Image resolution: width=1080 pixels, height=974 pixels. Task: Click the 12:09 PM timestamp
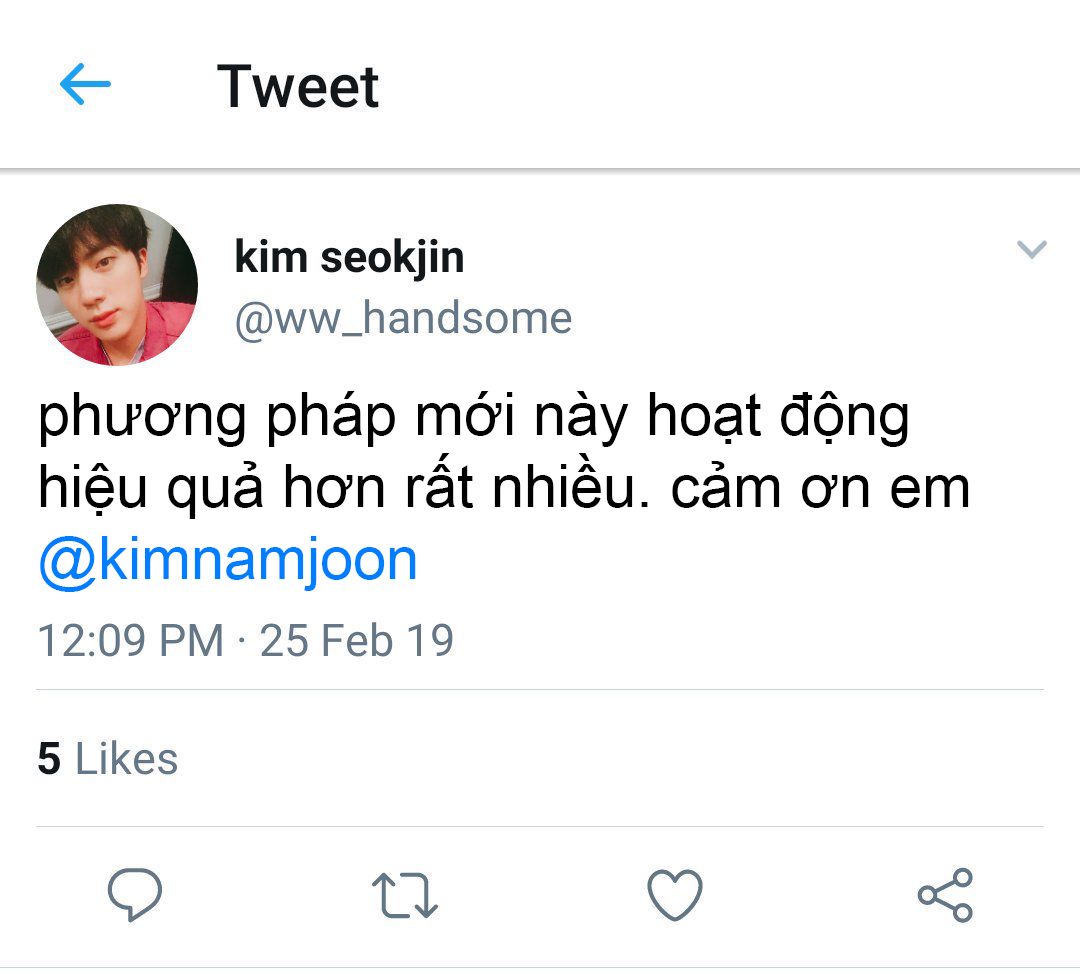(131, 641)
